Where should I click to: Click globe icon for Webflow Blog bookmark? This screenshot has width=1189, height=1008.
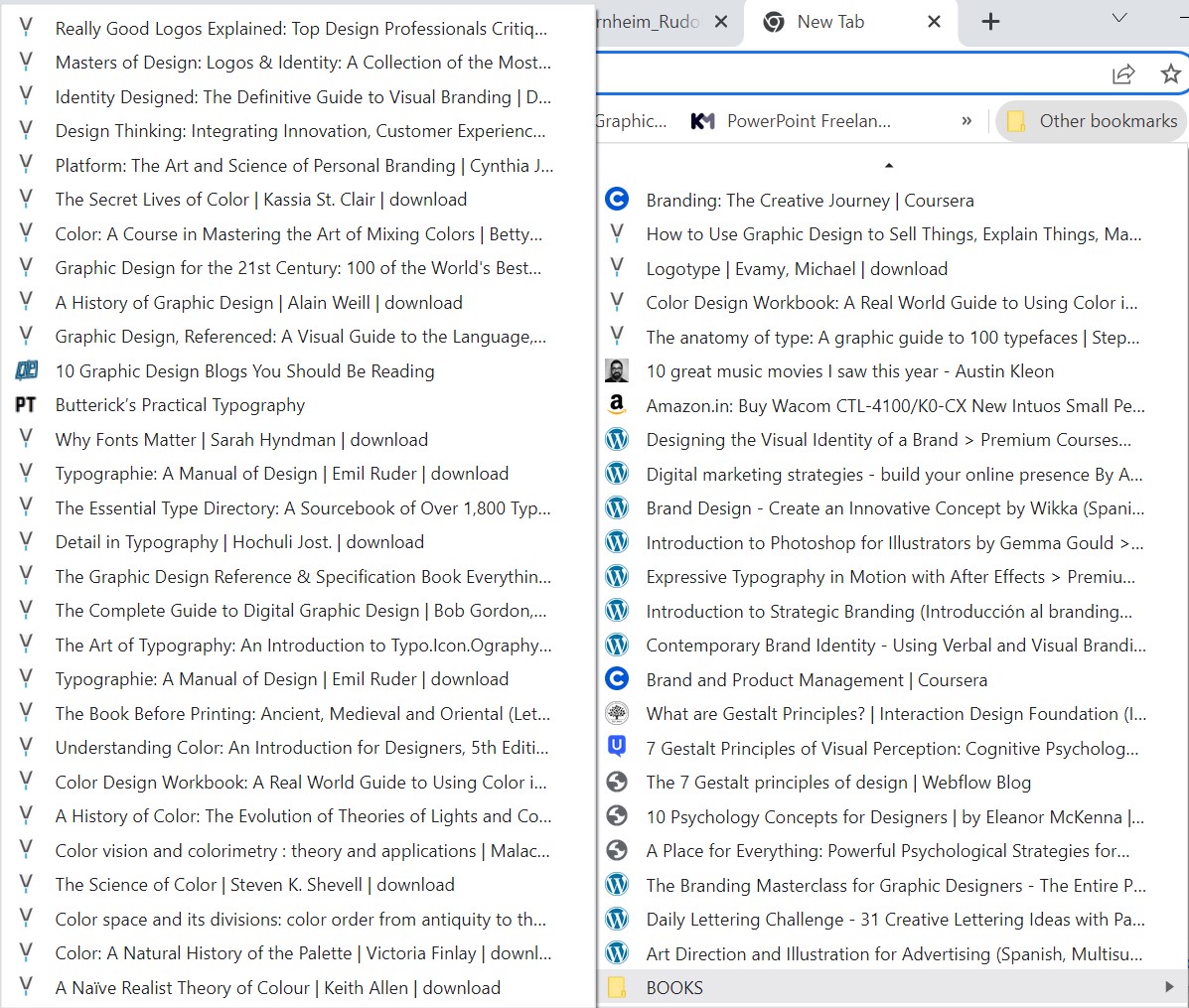point(617,782)
